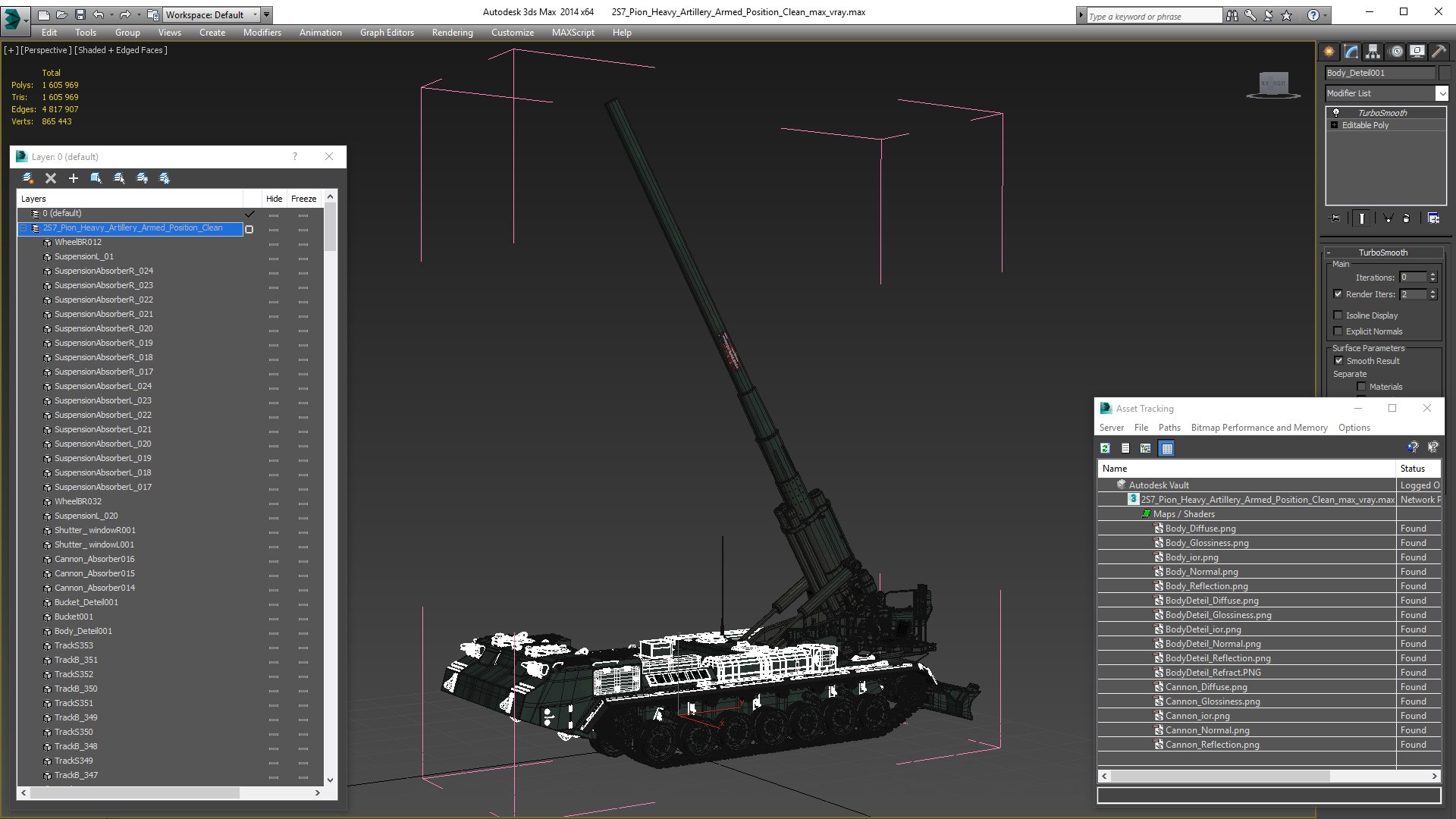Screen dimensions: 1456x819
Task: Click Create New Layer icon in Layer dialog
Action: click(x=28, y=178)
